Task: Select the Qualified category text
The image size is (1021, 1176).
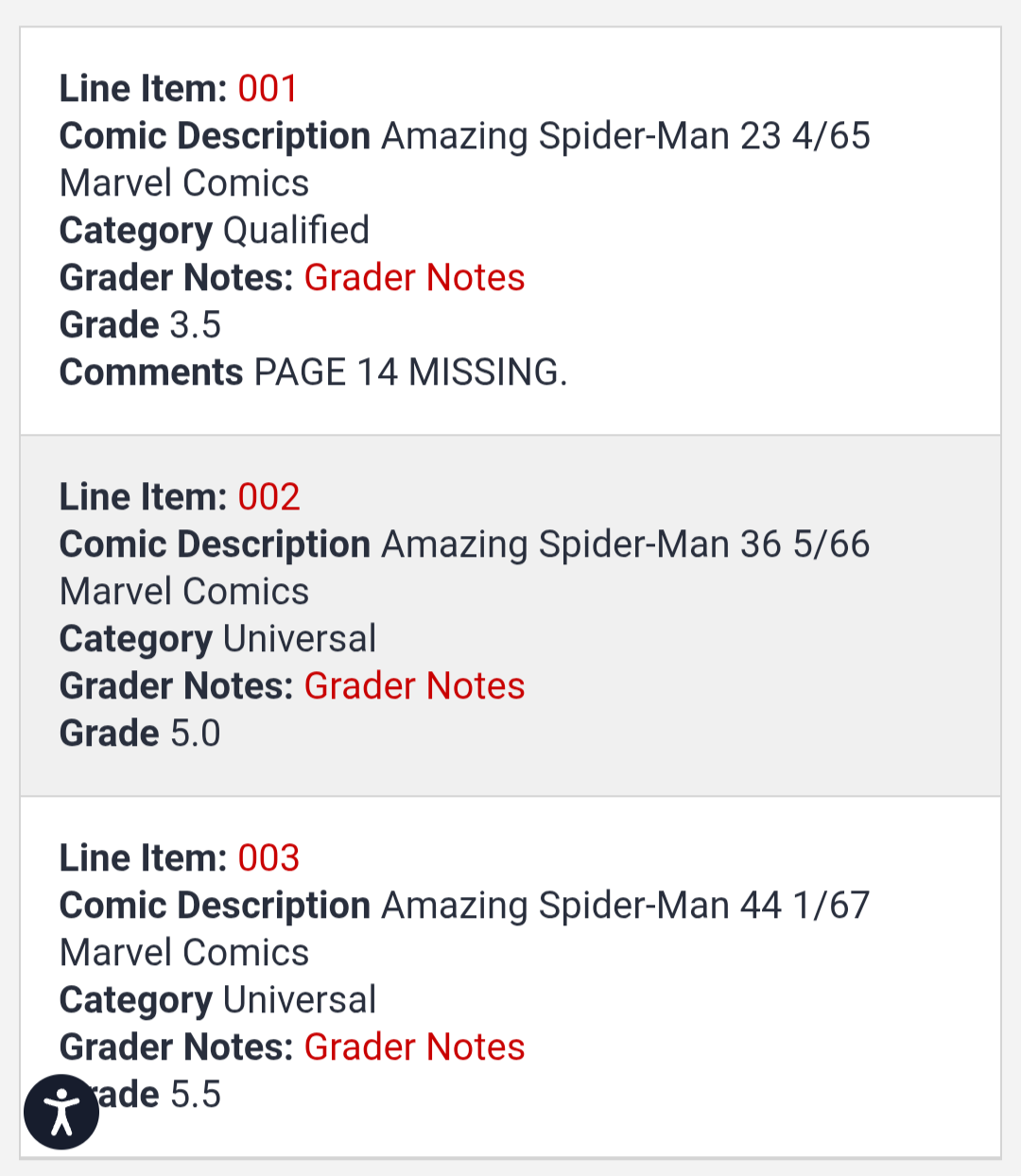Action: coord(296,231)
